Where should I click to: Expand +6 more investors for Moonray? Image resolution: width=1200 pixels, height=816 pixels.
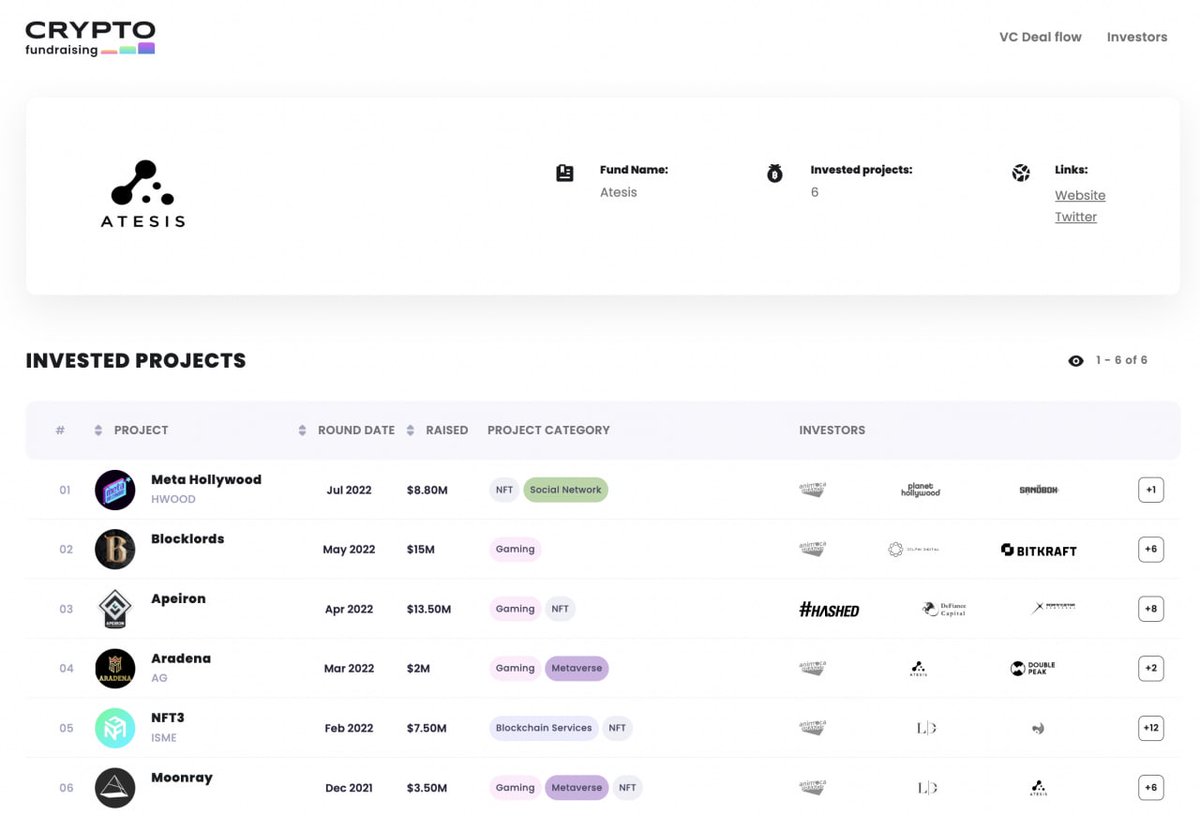(x=1151, y=788)
